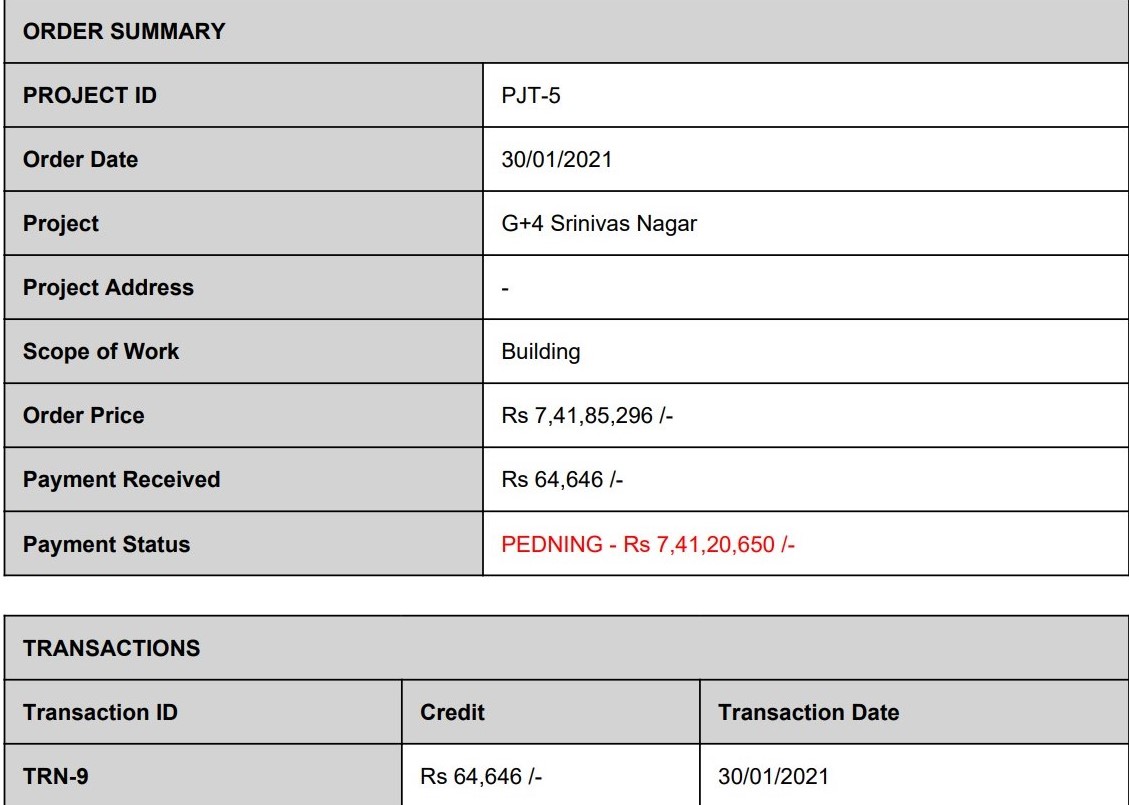Click the Credit column header
Viewport: 1129px width, 805px height.
tap(452, 712)
